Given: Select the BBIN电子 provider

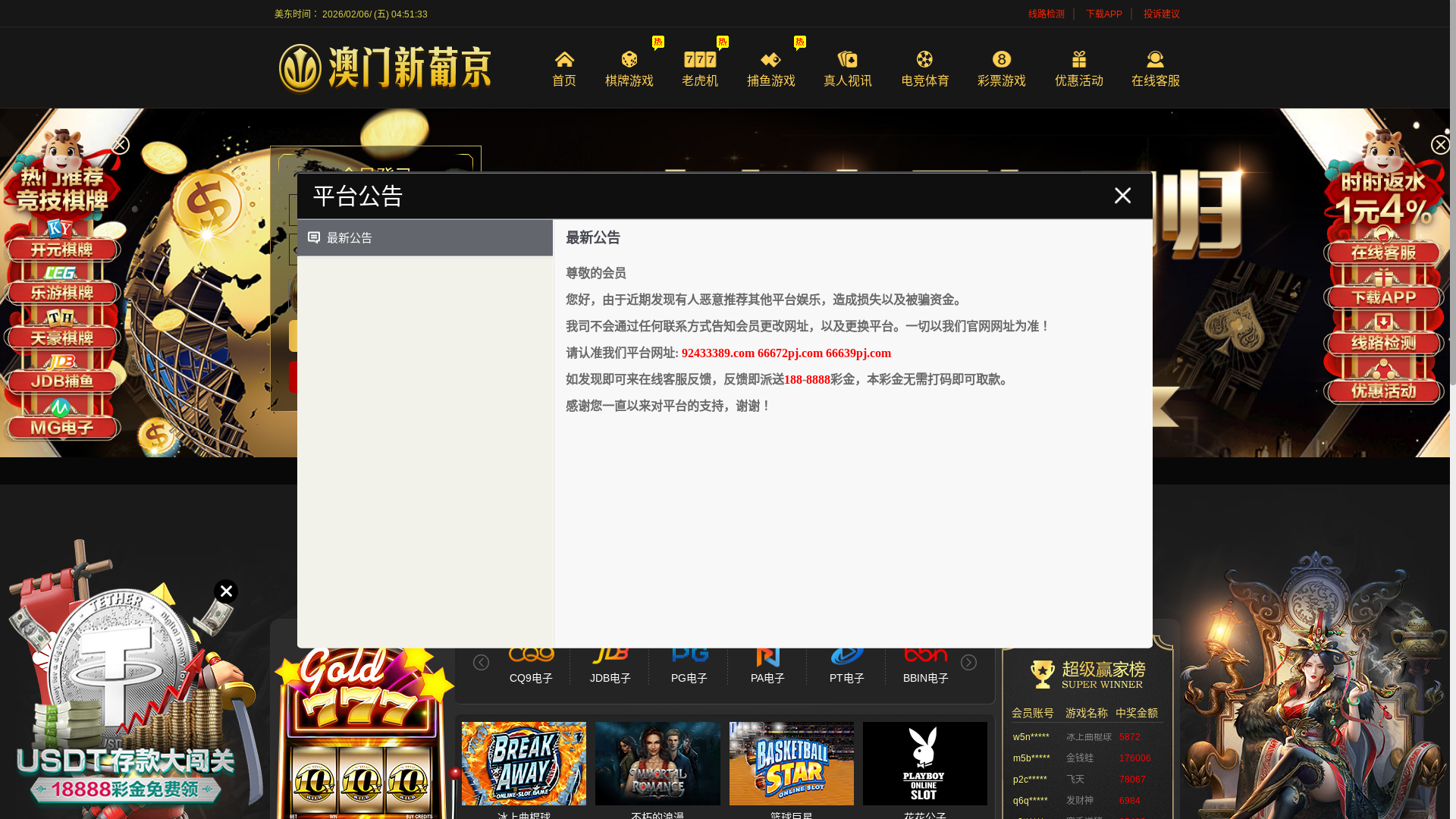Looking at the screenshot, I should click(926, 666).
